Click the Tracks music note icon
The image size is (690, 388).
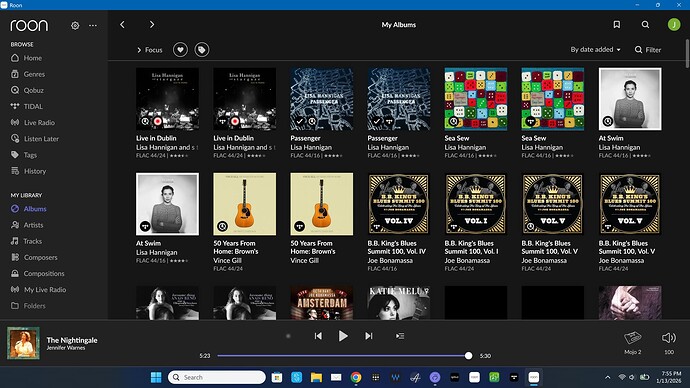coord(15,241)
